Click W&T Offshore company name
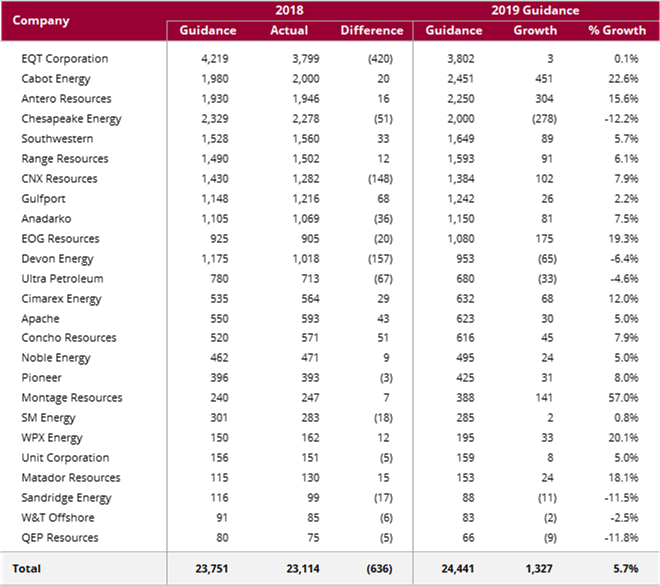660x586 pixels. coord(58,518)
